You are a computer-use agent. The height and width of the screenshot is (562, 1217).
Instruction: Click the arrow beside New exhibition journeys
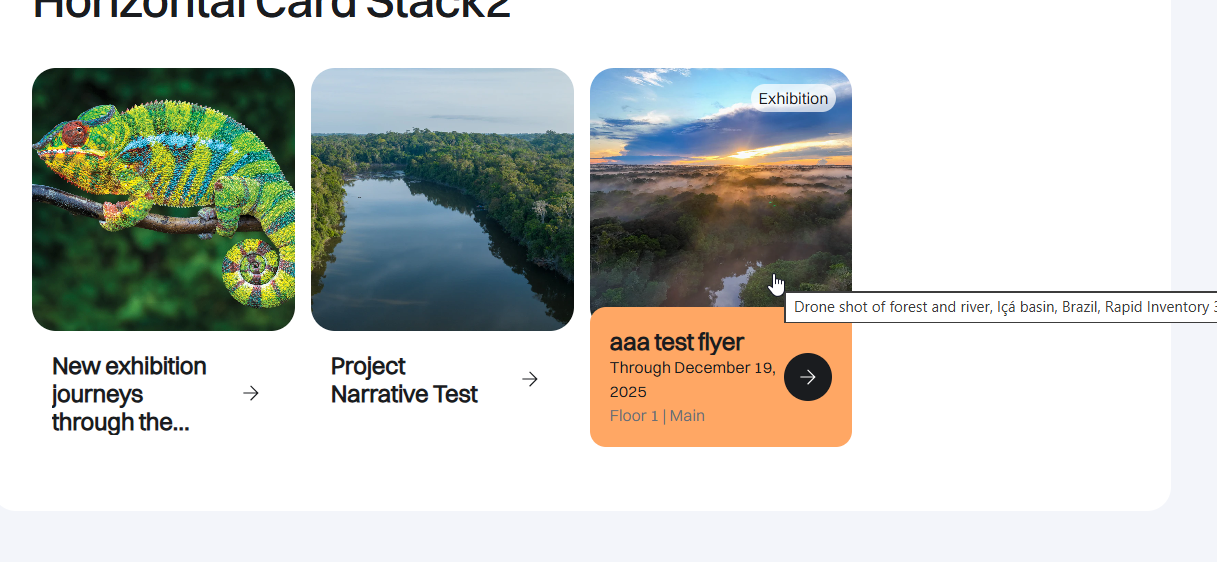click(251, 394)
